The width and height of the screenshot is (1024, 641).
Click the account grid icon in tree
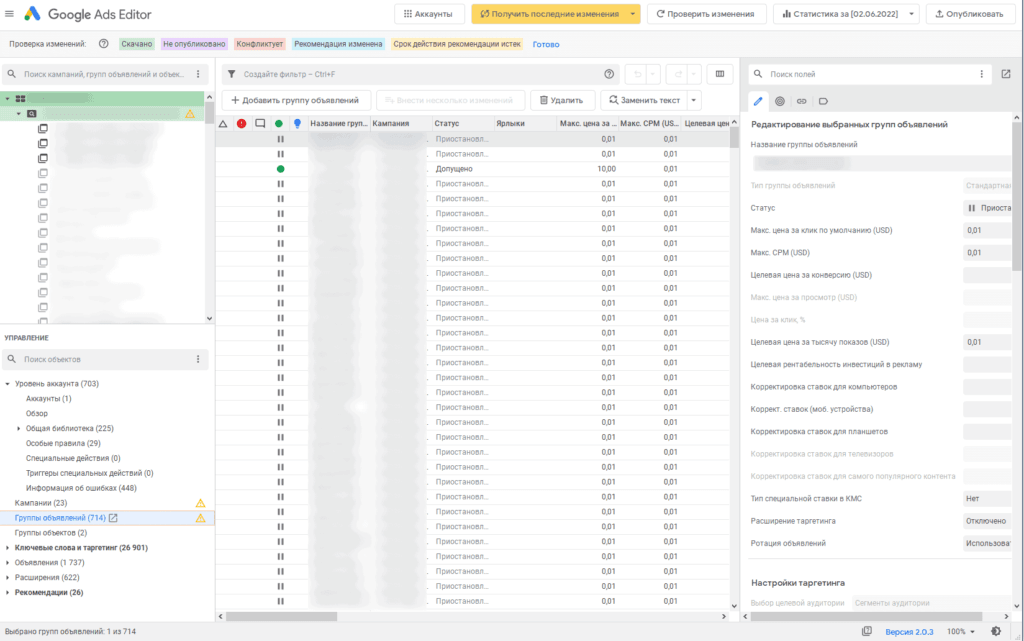pyautogui.click(x=21, y=99)
